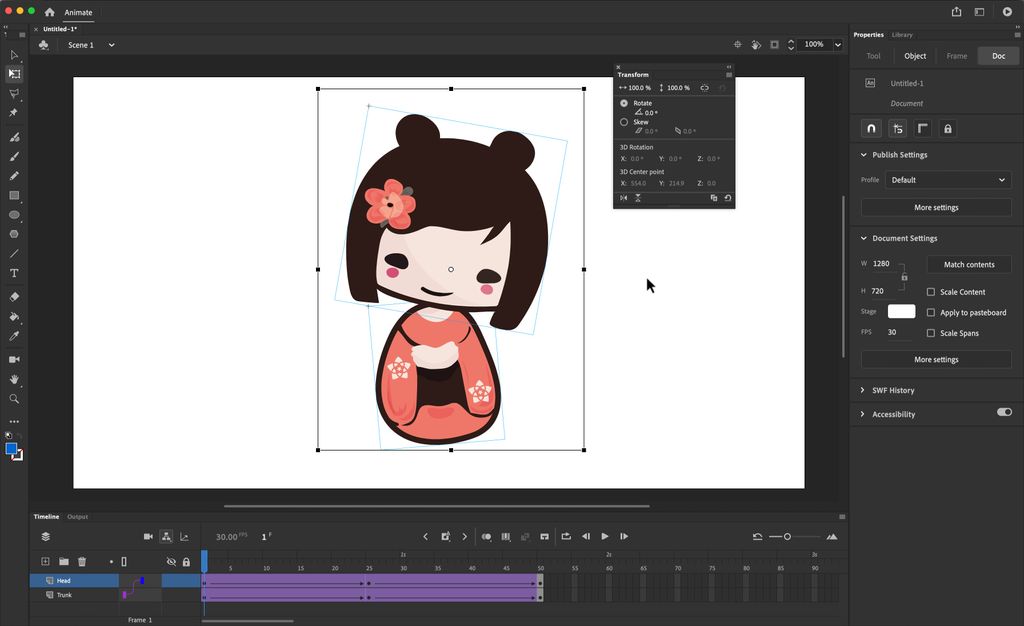Activate the Zoom tool
The width and height of the screenshot is (1024, 626).
(x=14, y=398)
